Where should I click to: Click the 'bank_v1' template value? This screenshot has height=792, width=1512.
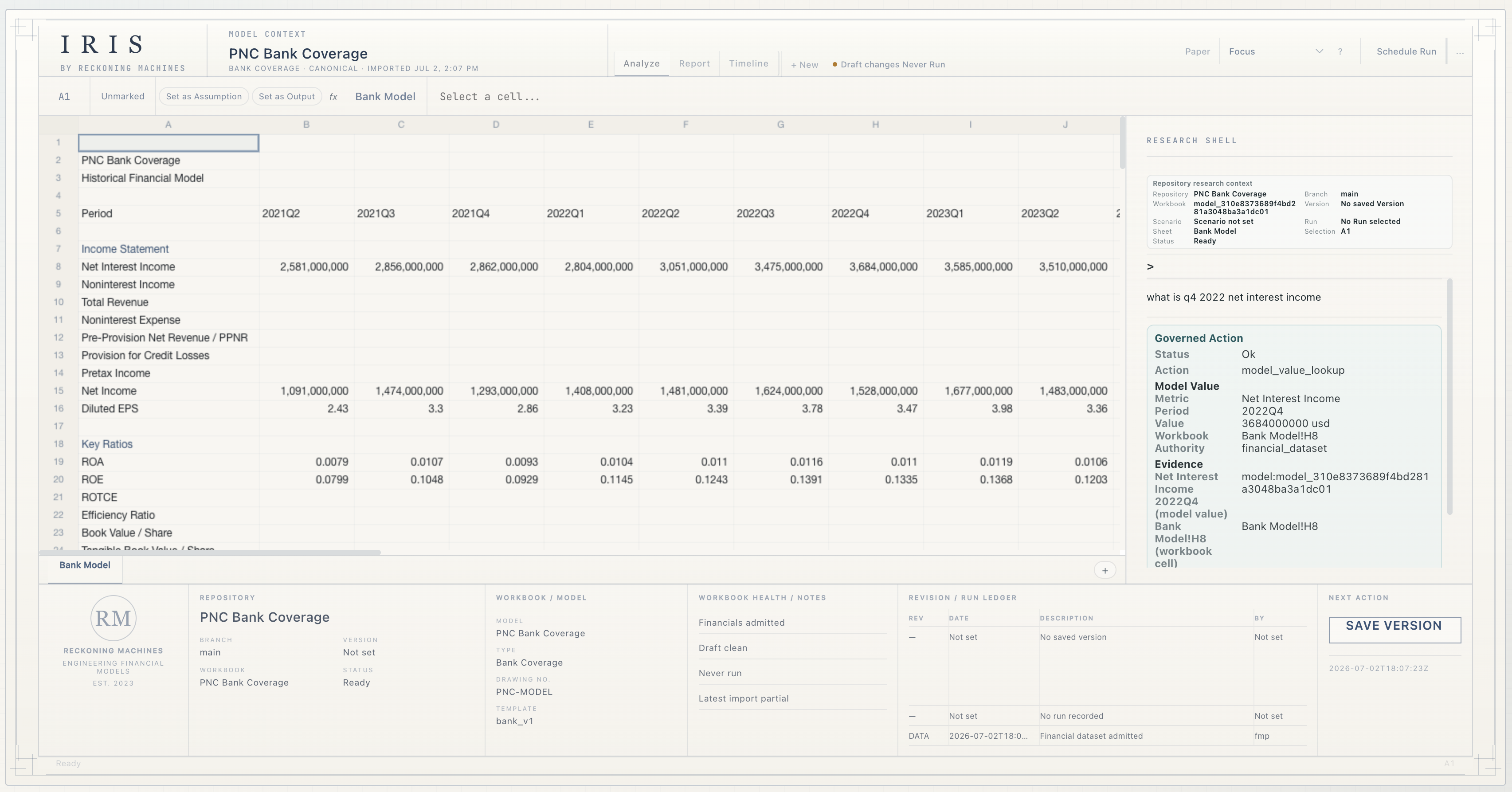(514, 721)
